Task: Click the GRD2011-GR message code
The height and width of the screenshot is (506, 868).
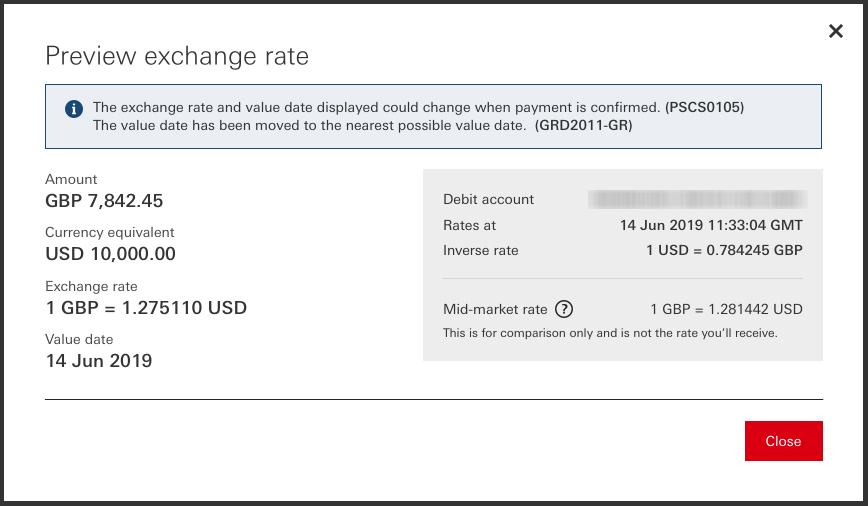Action: click(584, 125)
